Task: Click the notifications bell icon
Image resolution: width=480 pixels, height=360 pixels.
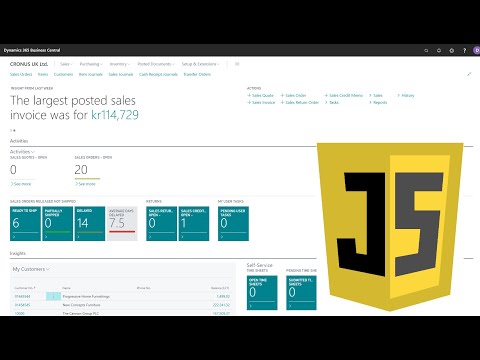Action: [x=439, y=51]
